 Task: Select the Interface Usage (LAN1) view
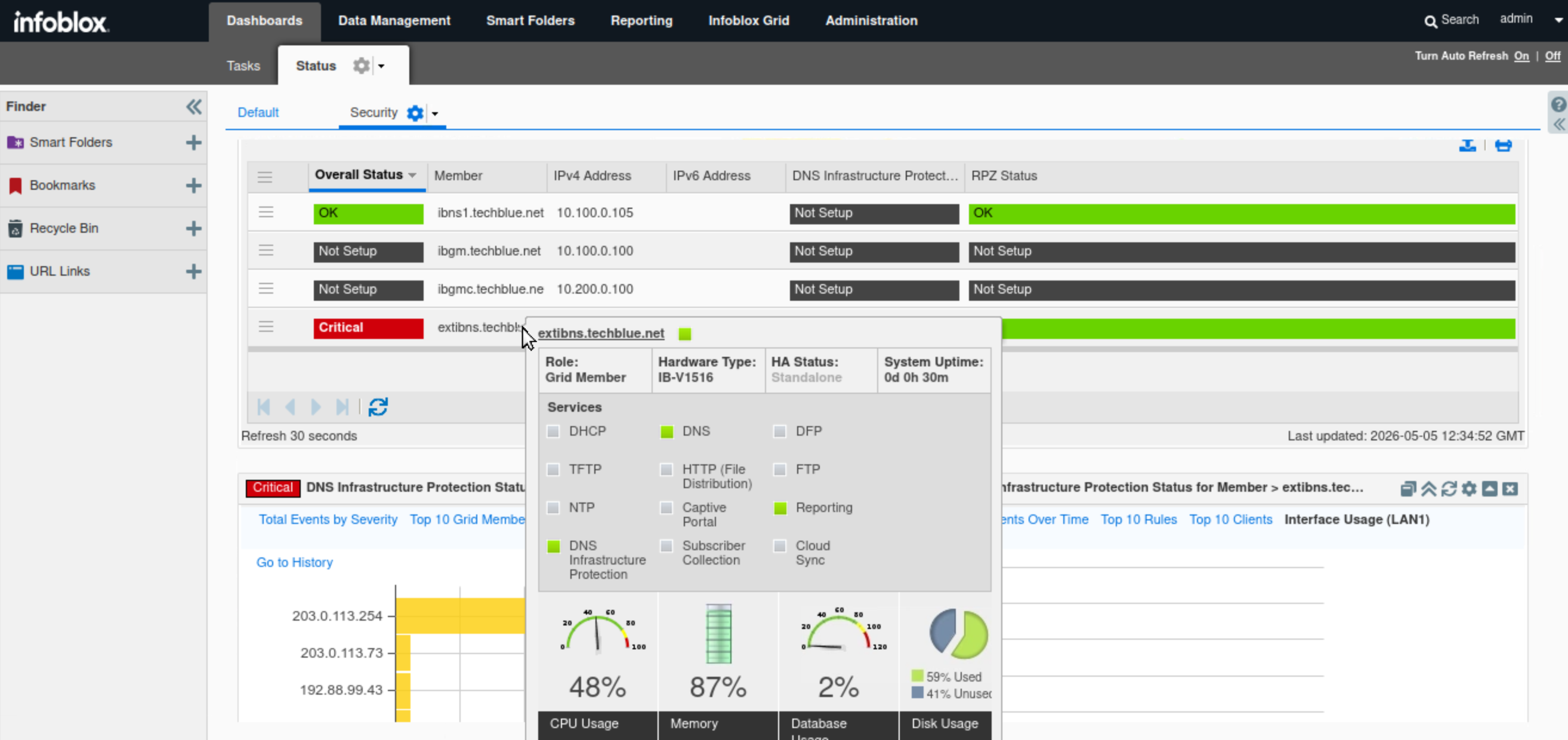1357,520
